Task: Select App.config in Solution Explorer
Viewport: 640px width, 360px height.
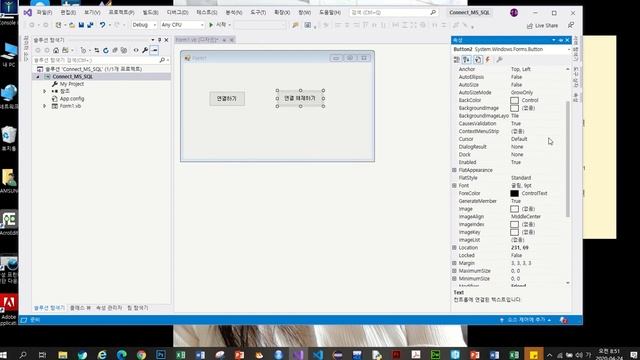Action: (72, 98)
